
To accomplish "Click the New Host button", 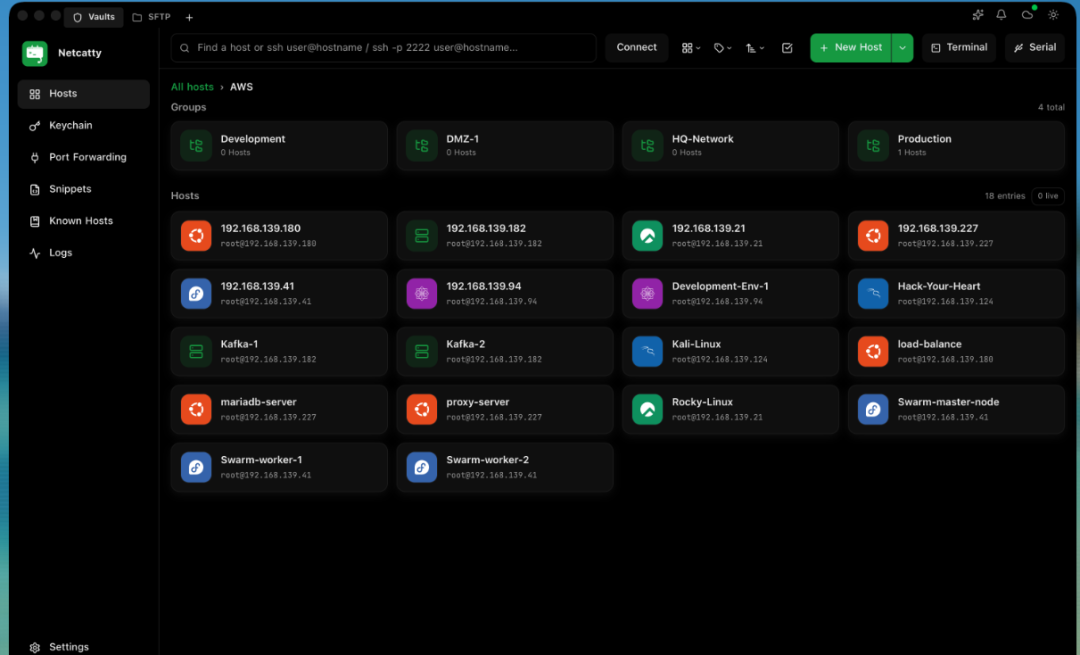I will coord(851,48).
